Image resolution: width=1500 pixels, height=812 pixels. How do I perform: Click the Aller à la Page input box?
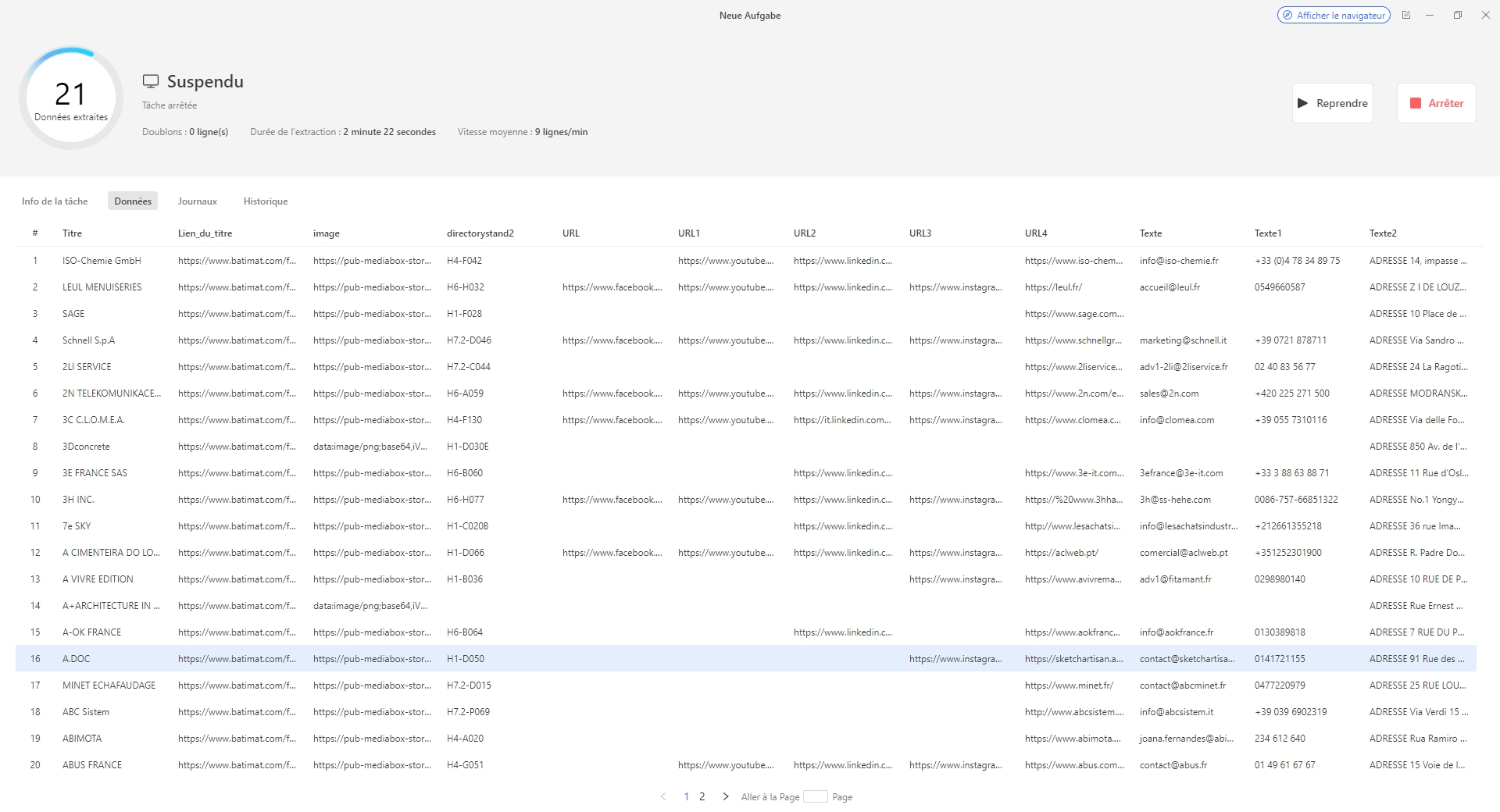[x=816, y=796]
